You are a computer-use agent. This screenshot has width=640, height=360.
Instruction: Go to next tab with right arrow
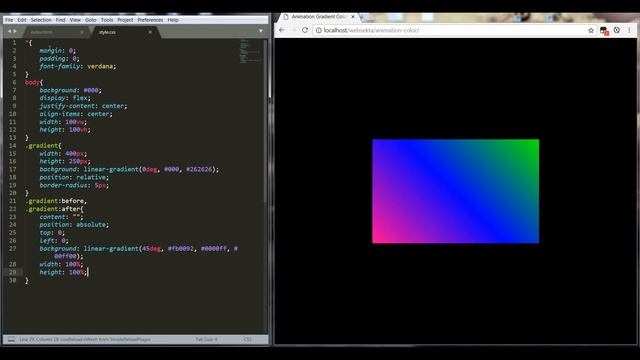pyautogui.click(x=15, y=31)
